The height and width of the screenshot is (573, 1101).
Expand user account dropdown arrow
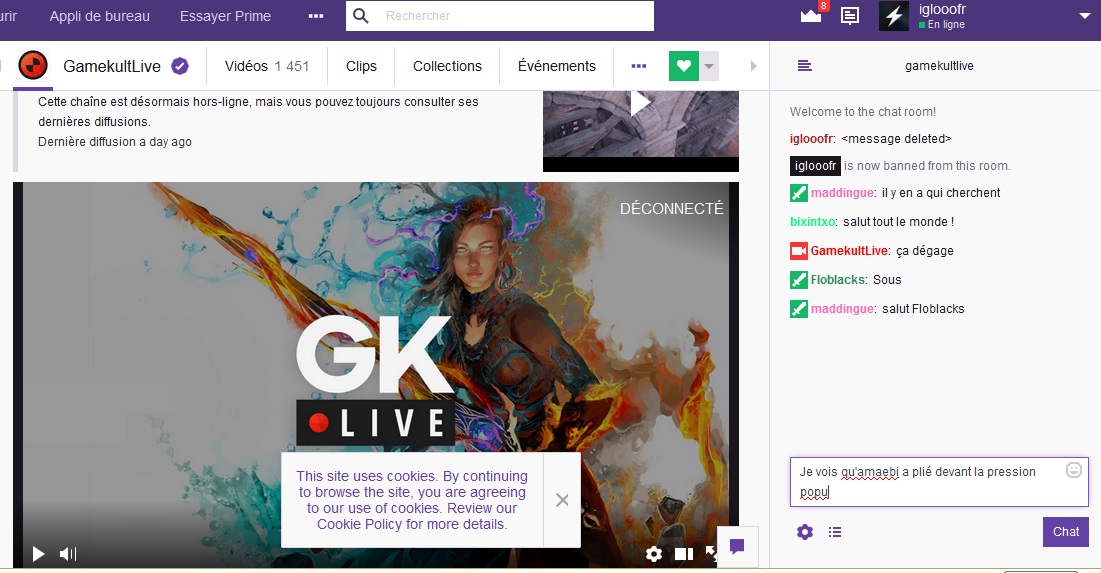1085,16
